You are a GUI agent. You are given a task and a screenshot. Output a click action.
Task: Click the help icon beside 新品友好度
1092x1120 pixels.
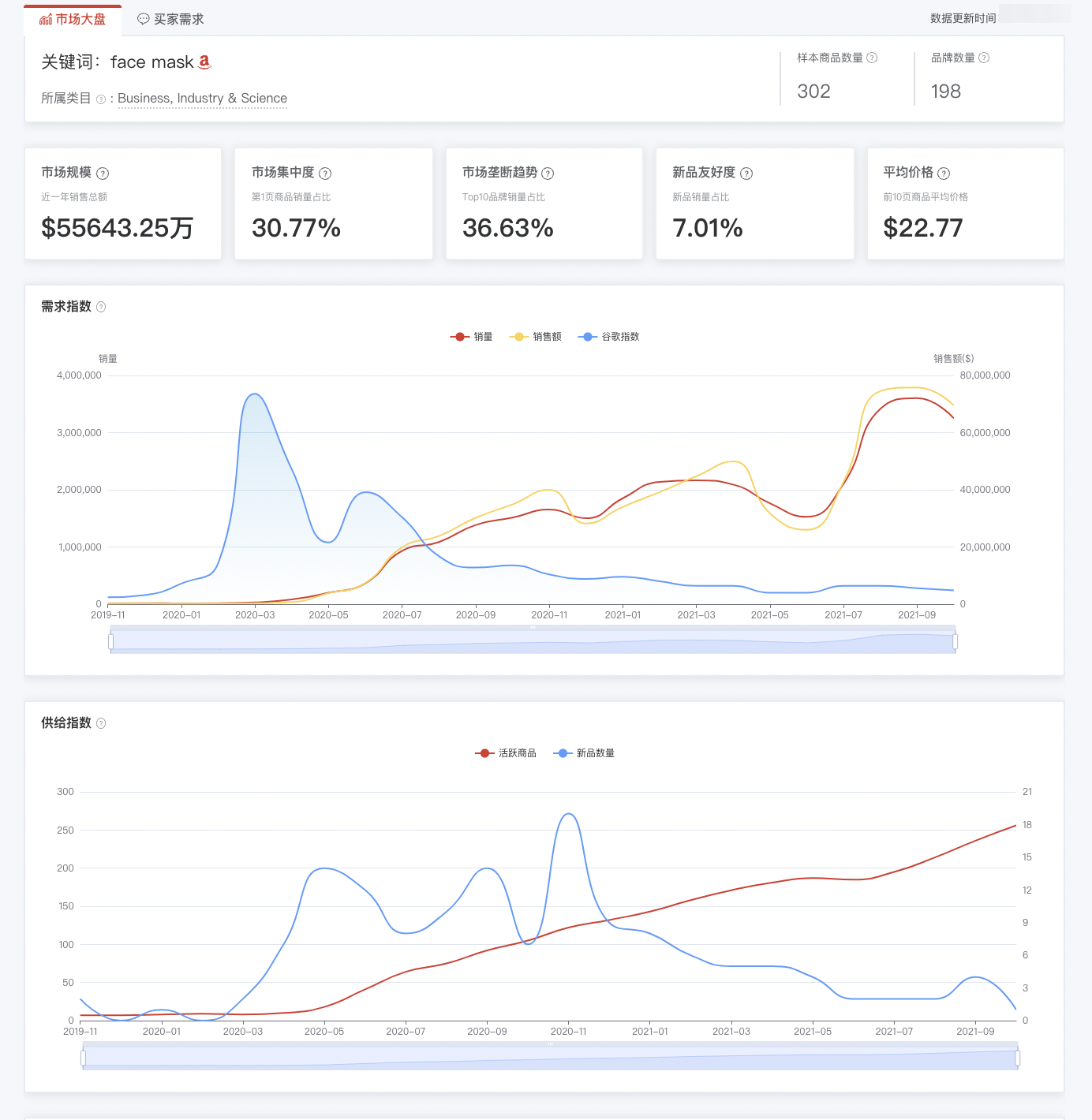(746, 174)
